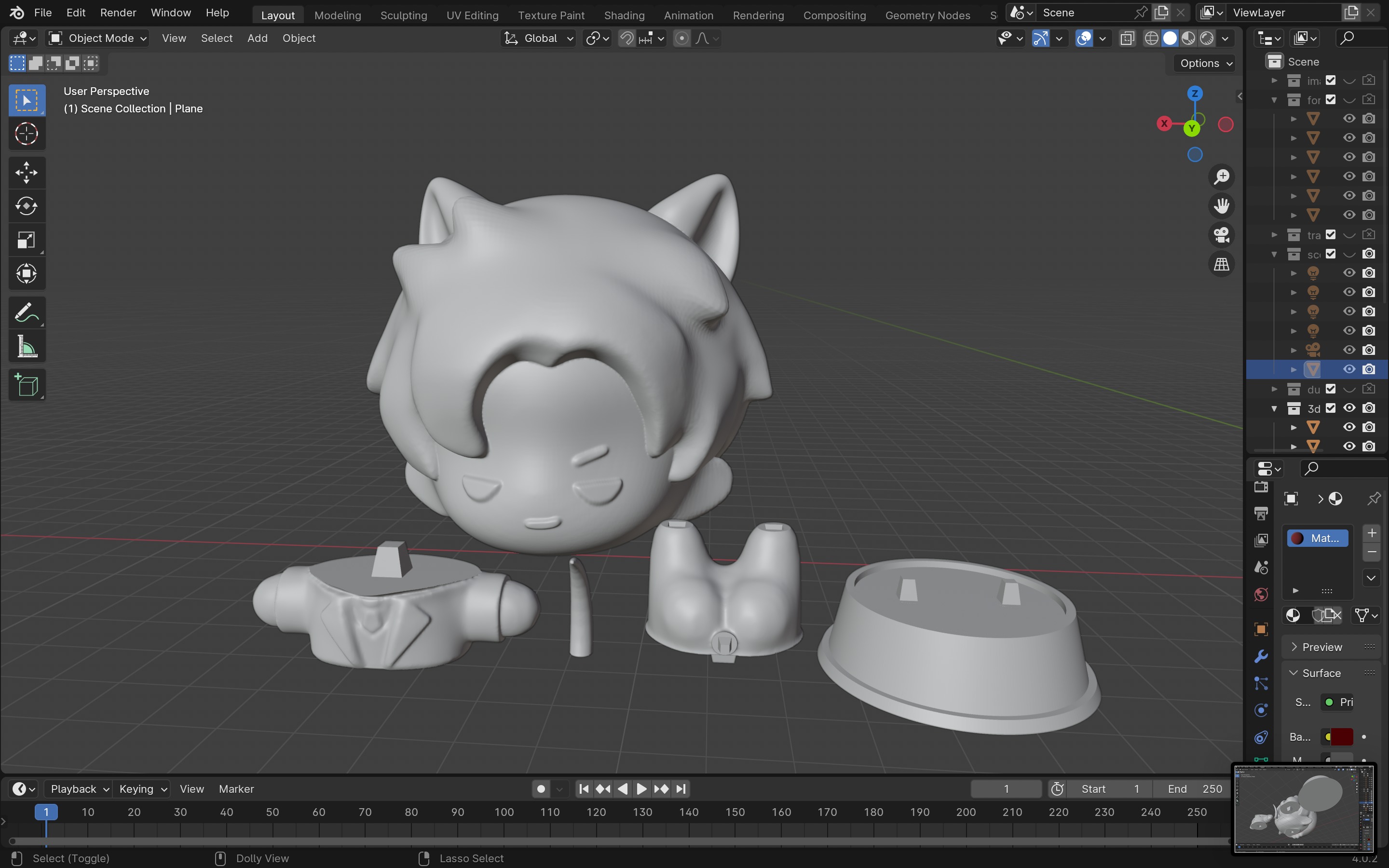Viewport: 1389px width, 868px height.
Task: Open the Keying dropdown in timeline
Action: (x=142, y=789)
